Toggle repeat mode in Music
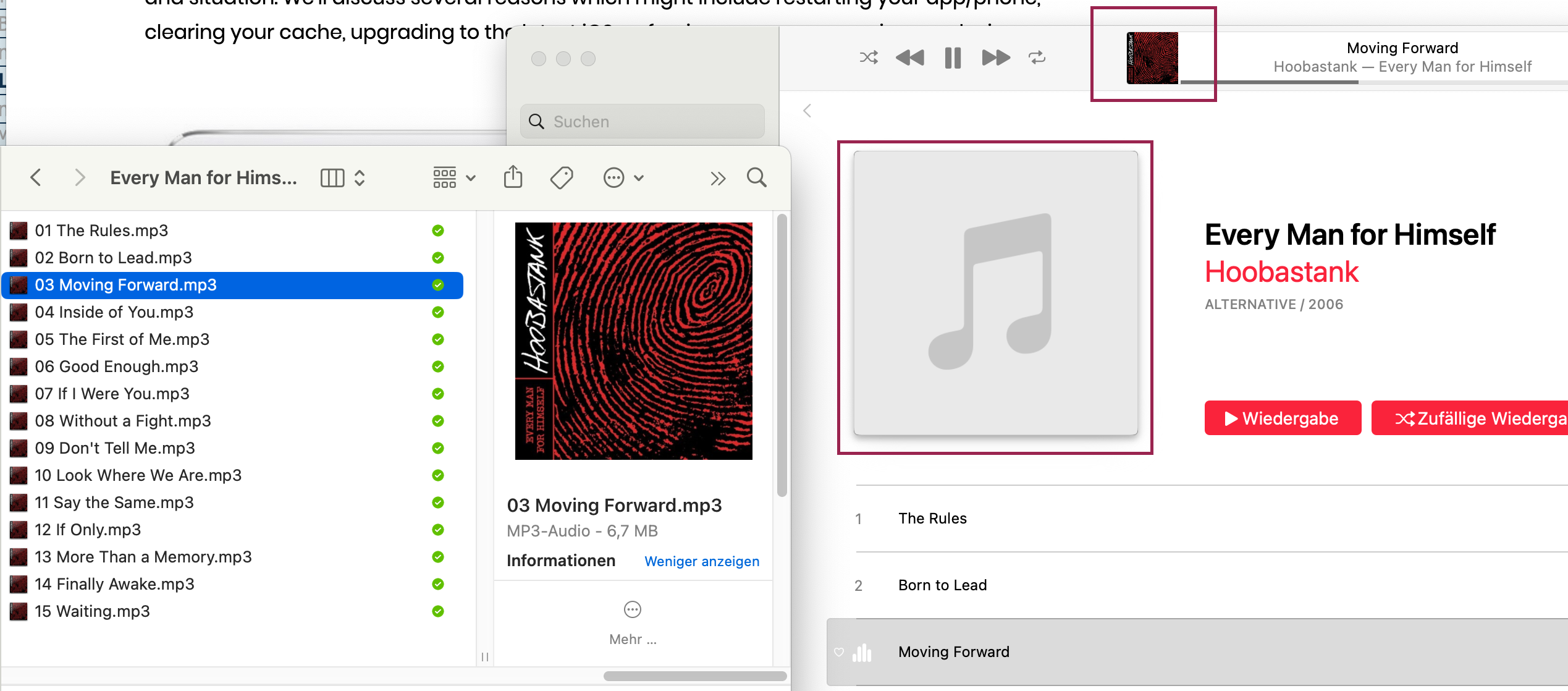Image resolution: width=1568 pixels, height=691 pixels. [1037, 58]
